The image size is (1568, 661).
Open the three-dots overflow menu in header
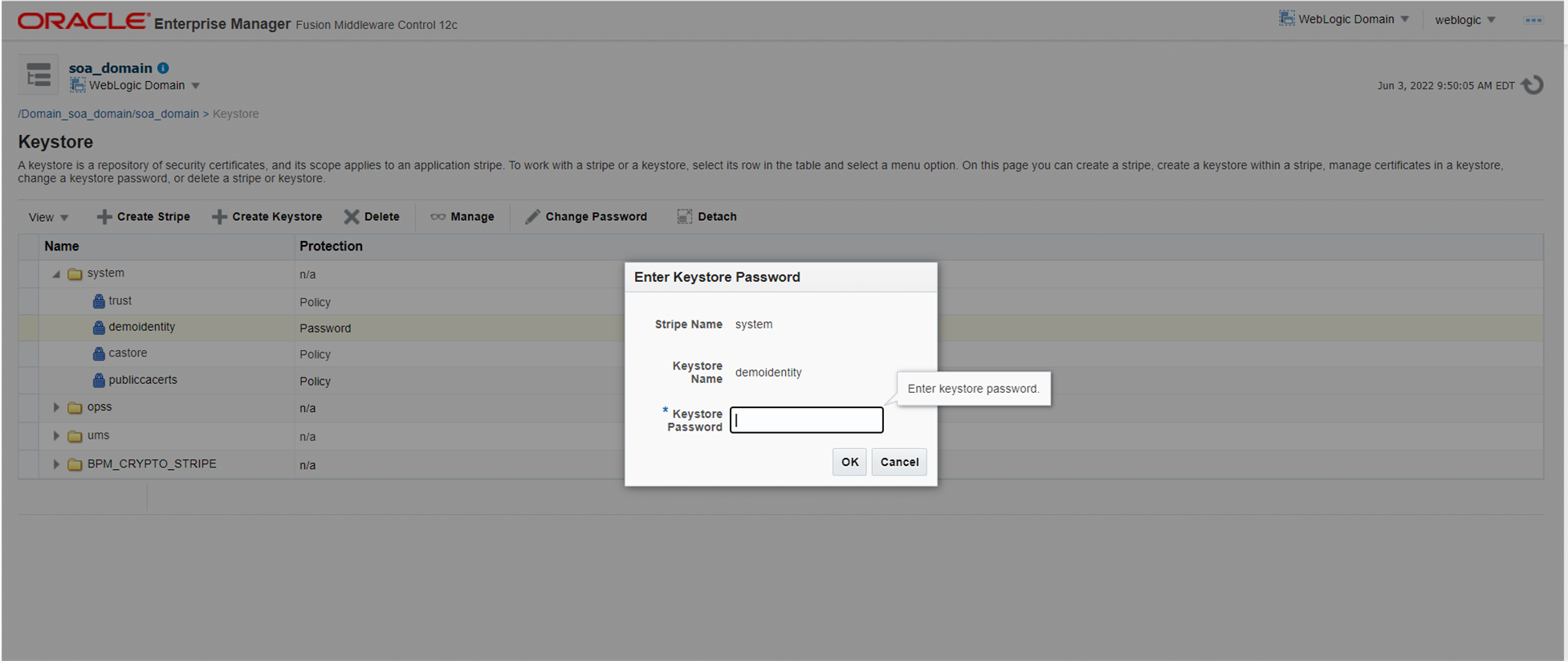point(1533,20)
